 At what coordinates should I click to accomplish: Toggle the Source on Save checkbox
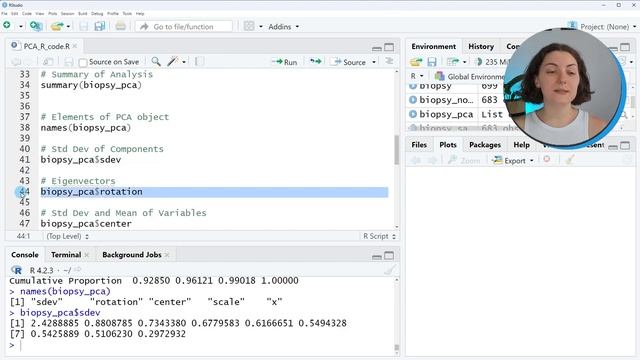[83, 62]
